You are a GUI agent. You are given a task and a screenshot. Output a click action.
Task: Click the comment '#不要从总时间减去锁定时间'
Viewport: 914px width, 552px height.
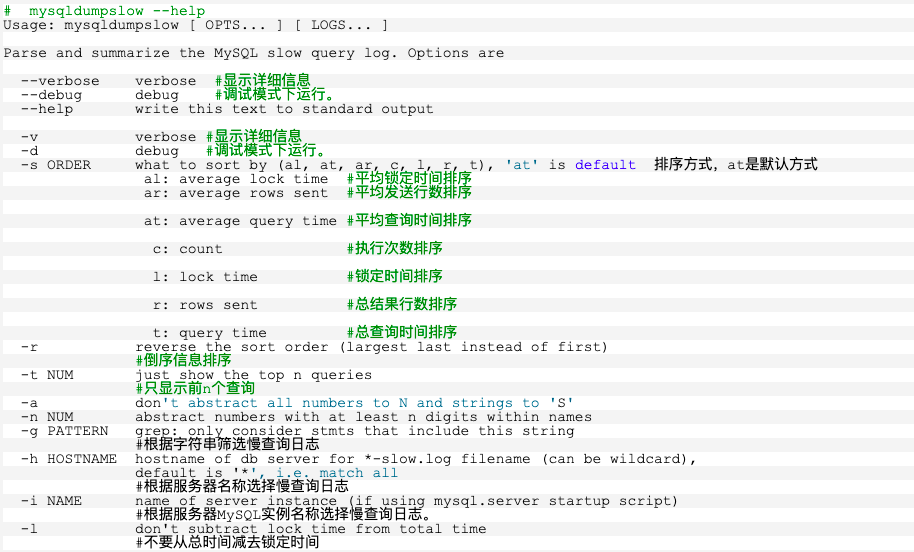[227, 542]
